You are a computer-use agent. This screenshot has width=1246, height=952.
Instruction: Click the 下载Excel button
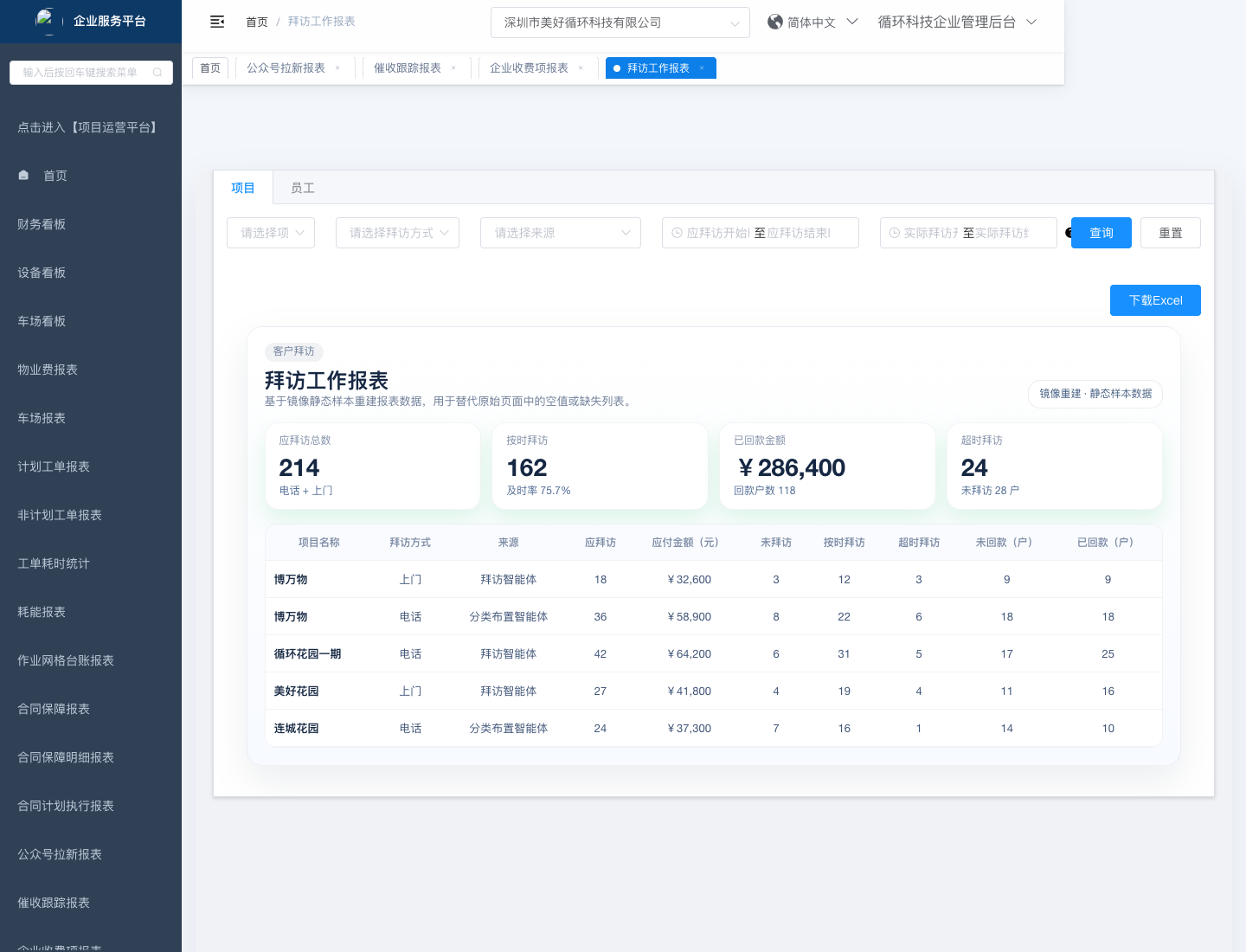tap(1154, 300)
